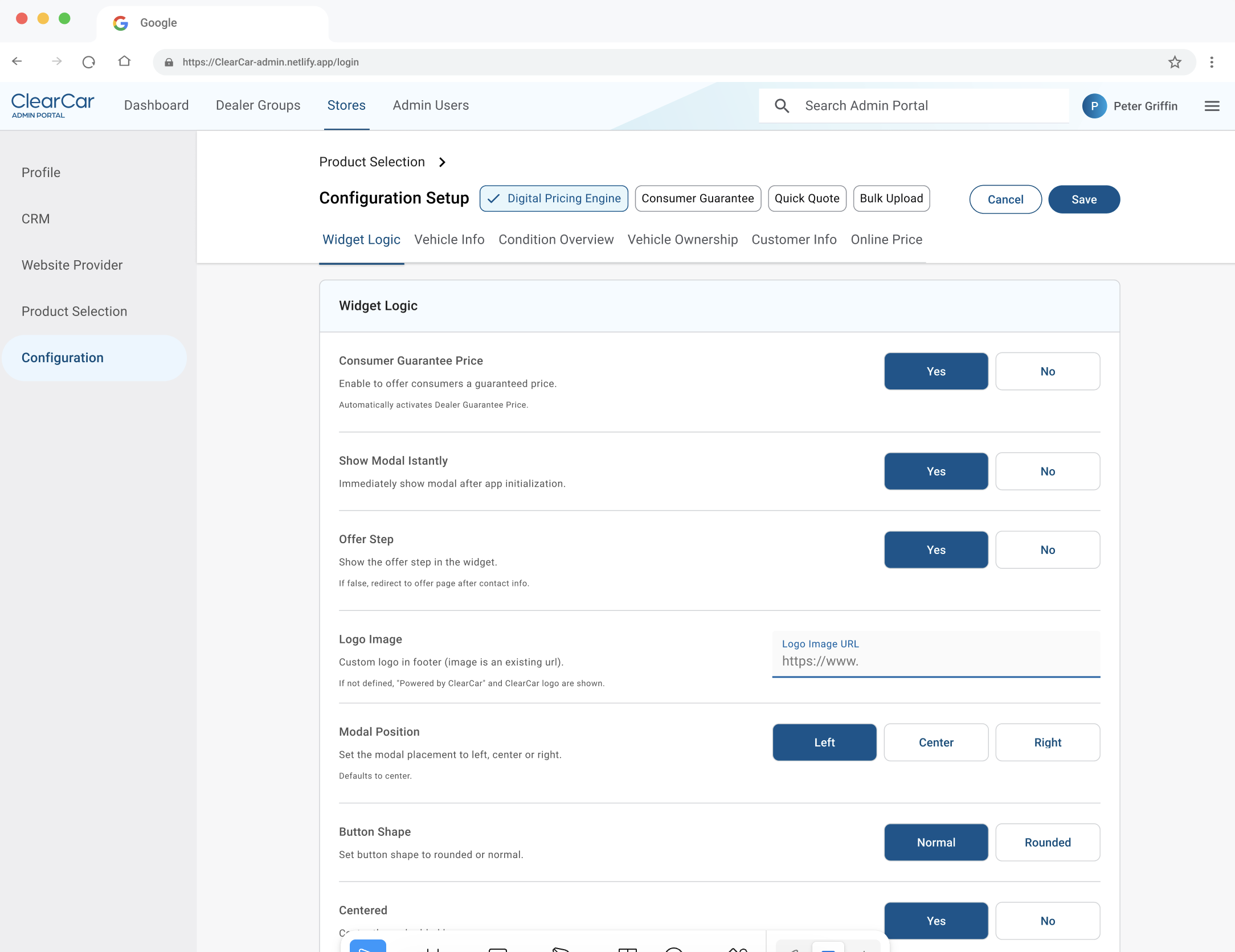Image resolution: width=1235 pixels, height=952 pixels.
Task: Bookmark the page using the star icon
Action: pos(1175,61)
